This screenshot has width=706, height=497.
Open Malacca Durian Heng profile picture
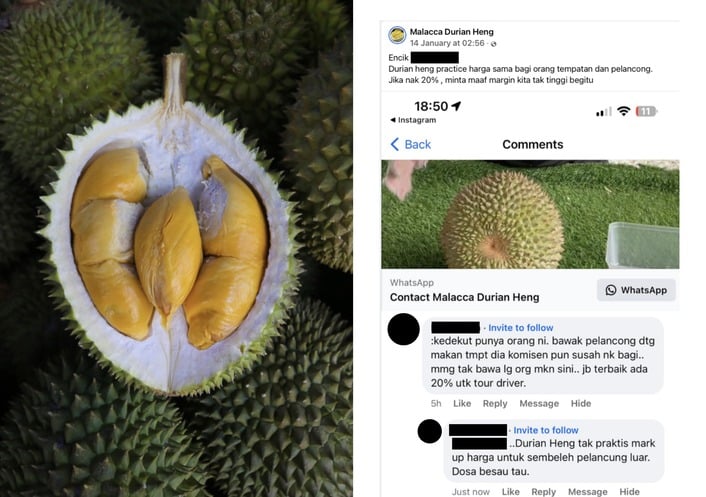pyautogui.click(x=397, y=35)
